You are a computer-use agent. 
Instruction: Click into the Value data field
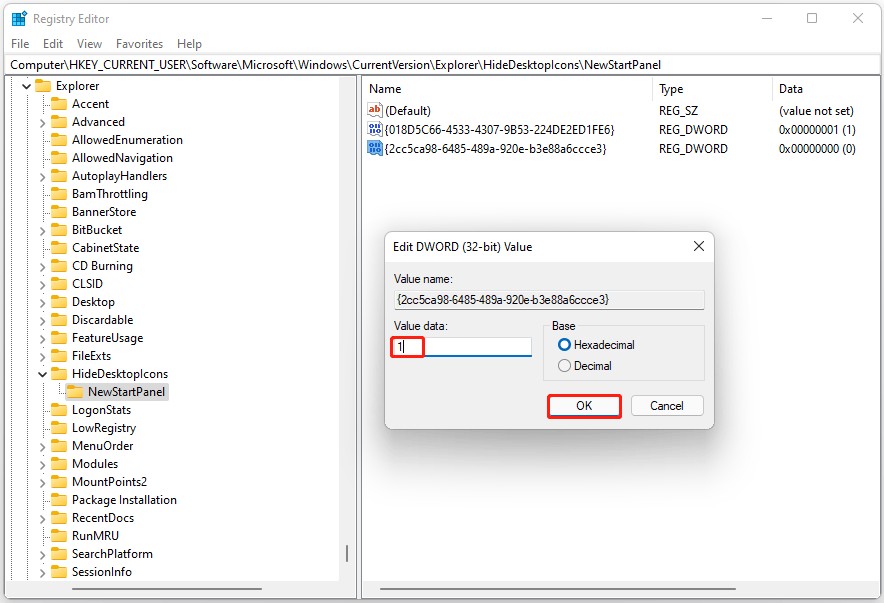462,347
